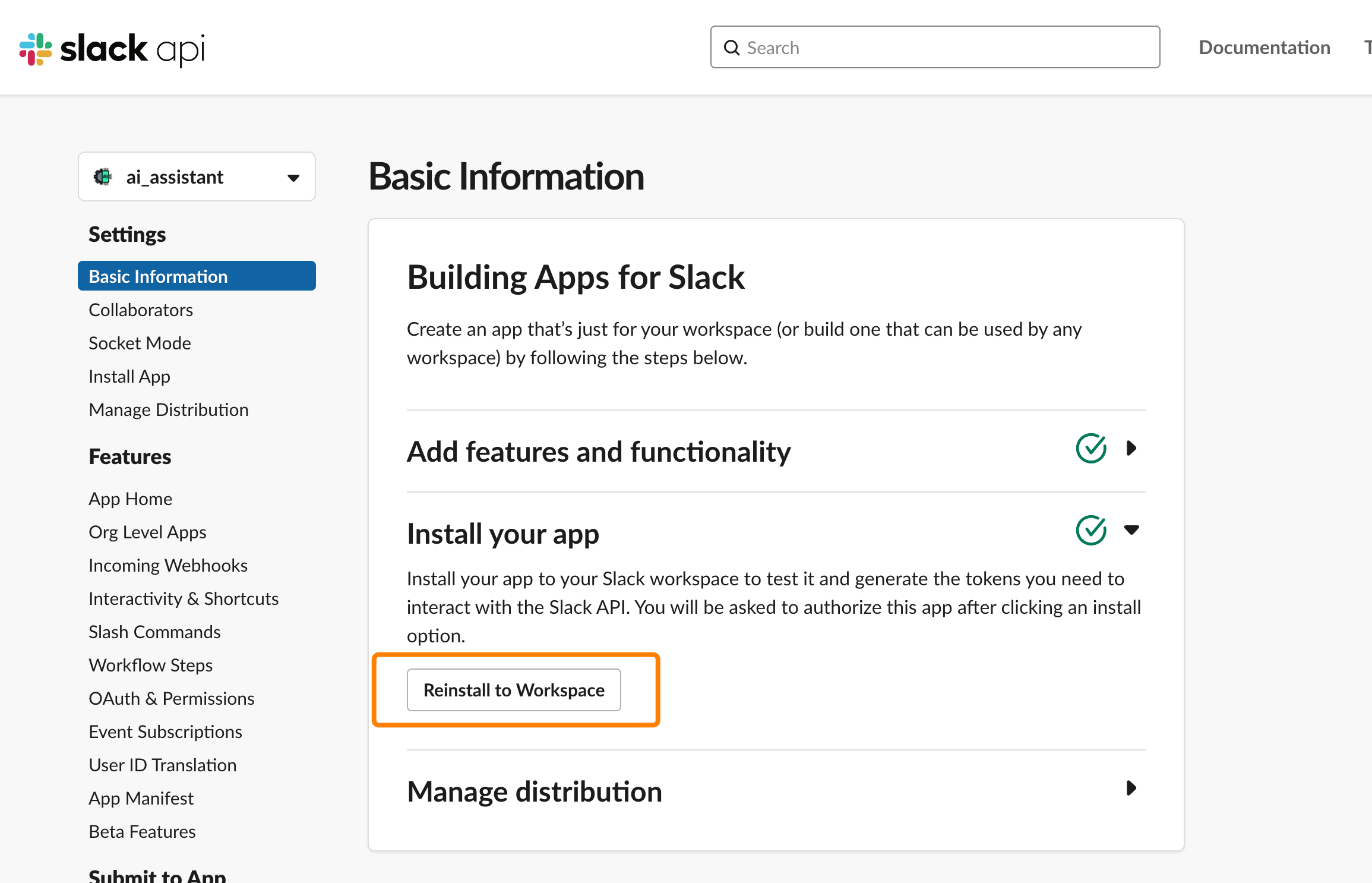Open the ai_assistant app selector dropdown
Viewport: 1372px width, 883px height.
click(293, 177)
